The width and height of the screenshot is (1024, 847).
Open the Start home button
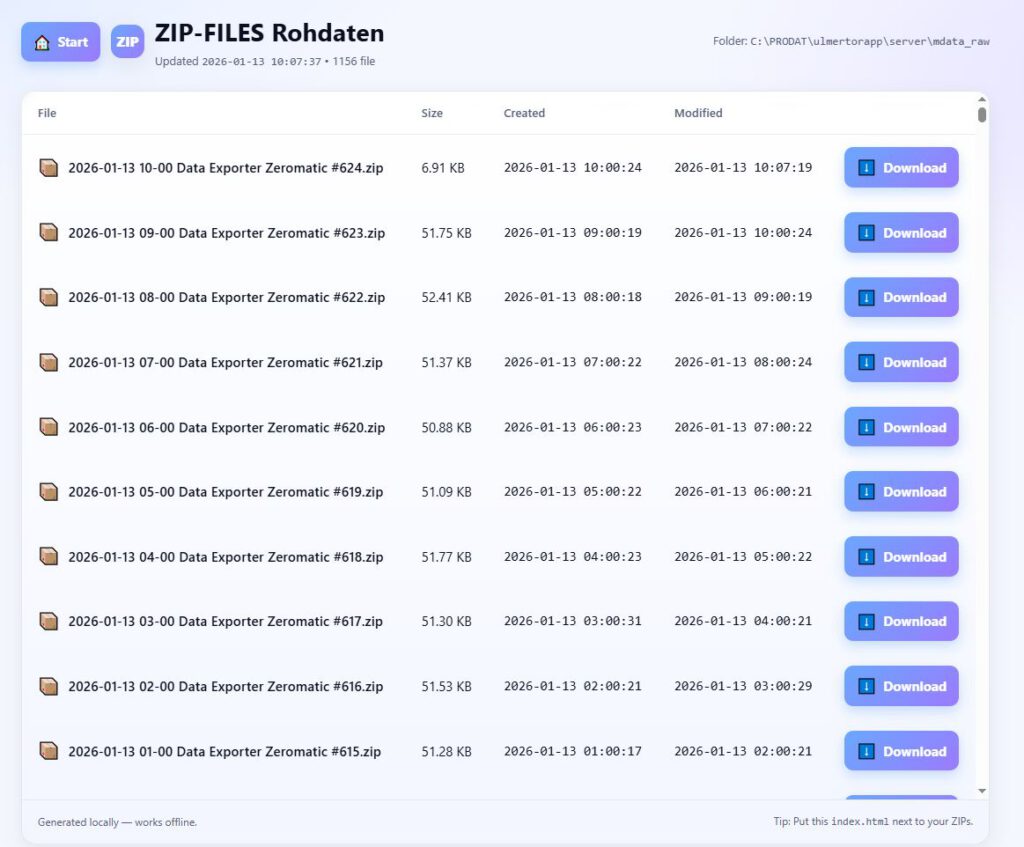tap(61, 42)
